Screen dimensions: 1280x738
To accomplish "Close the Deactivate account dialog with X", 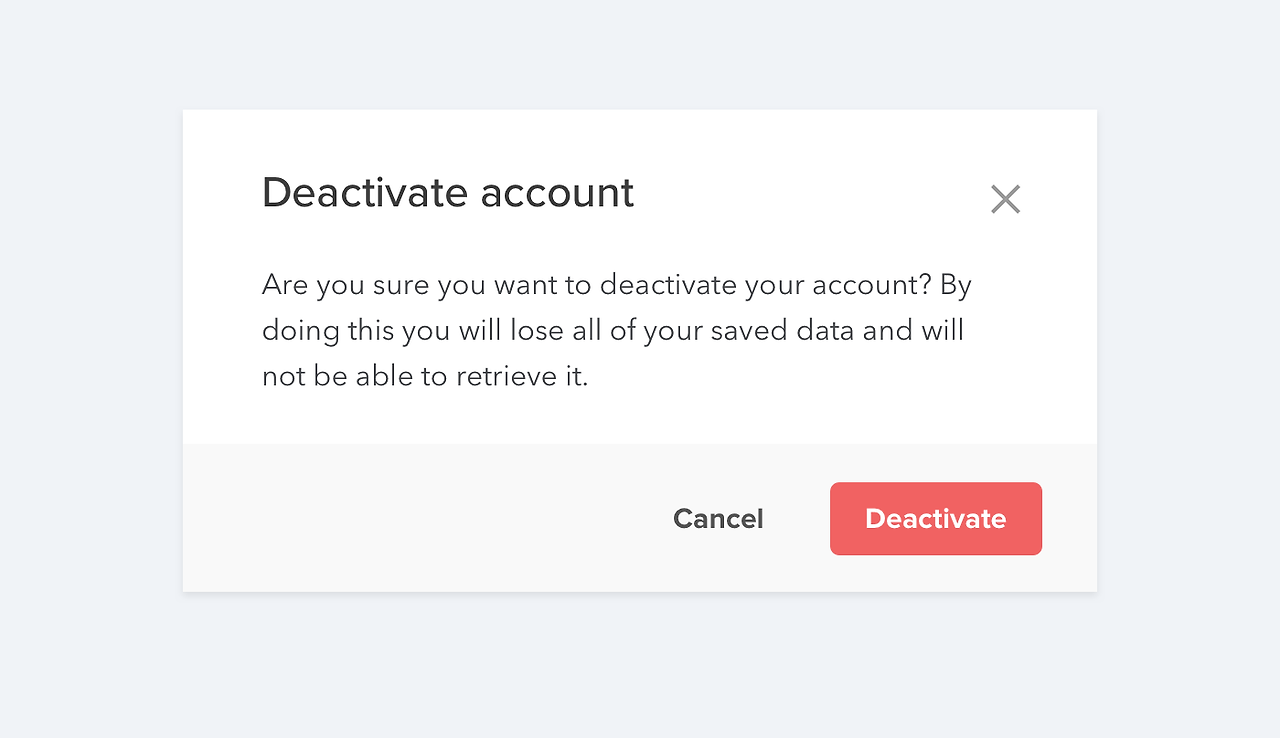I will click(x=1005, y=199).
